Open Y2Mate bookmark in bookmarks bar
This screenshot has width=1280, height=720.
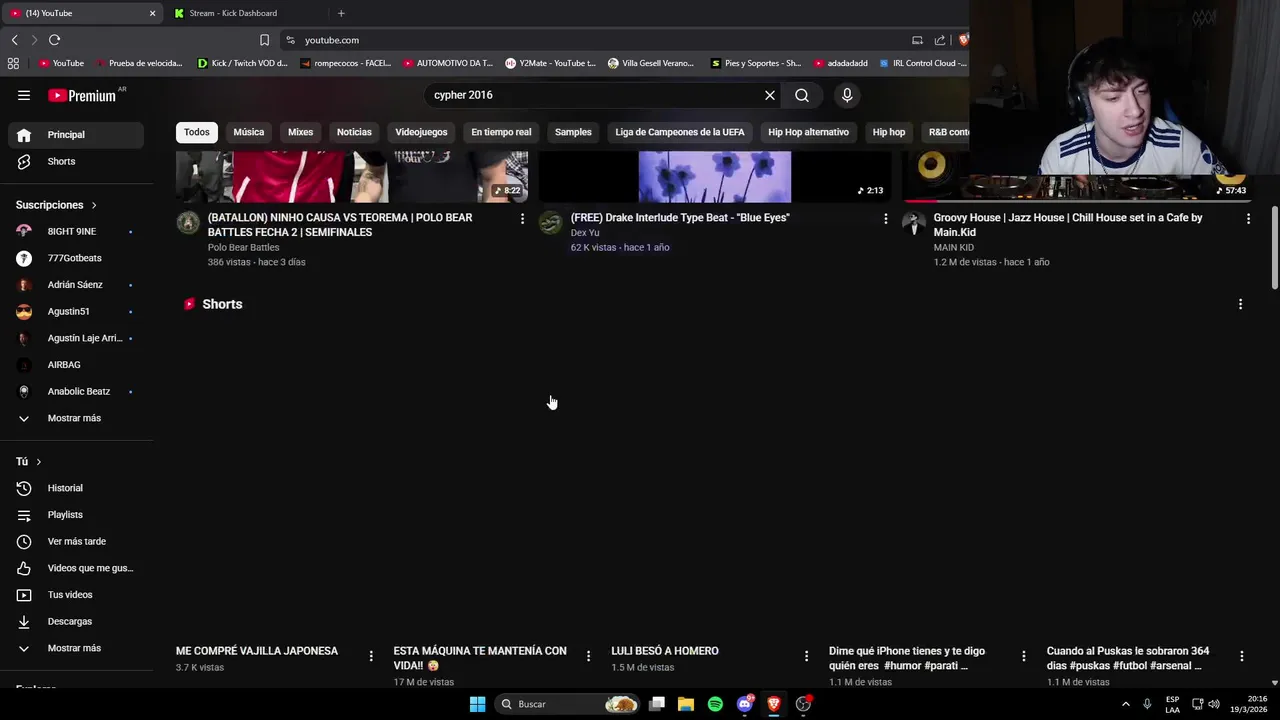click(549, 63)
